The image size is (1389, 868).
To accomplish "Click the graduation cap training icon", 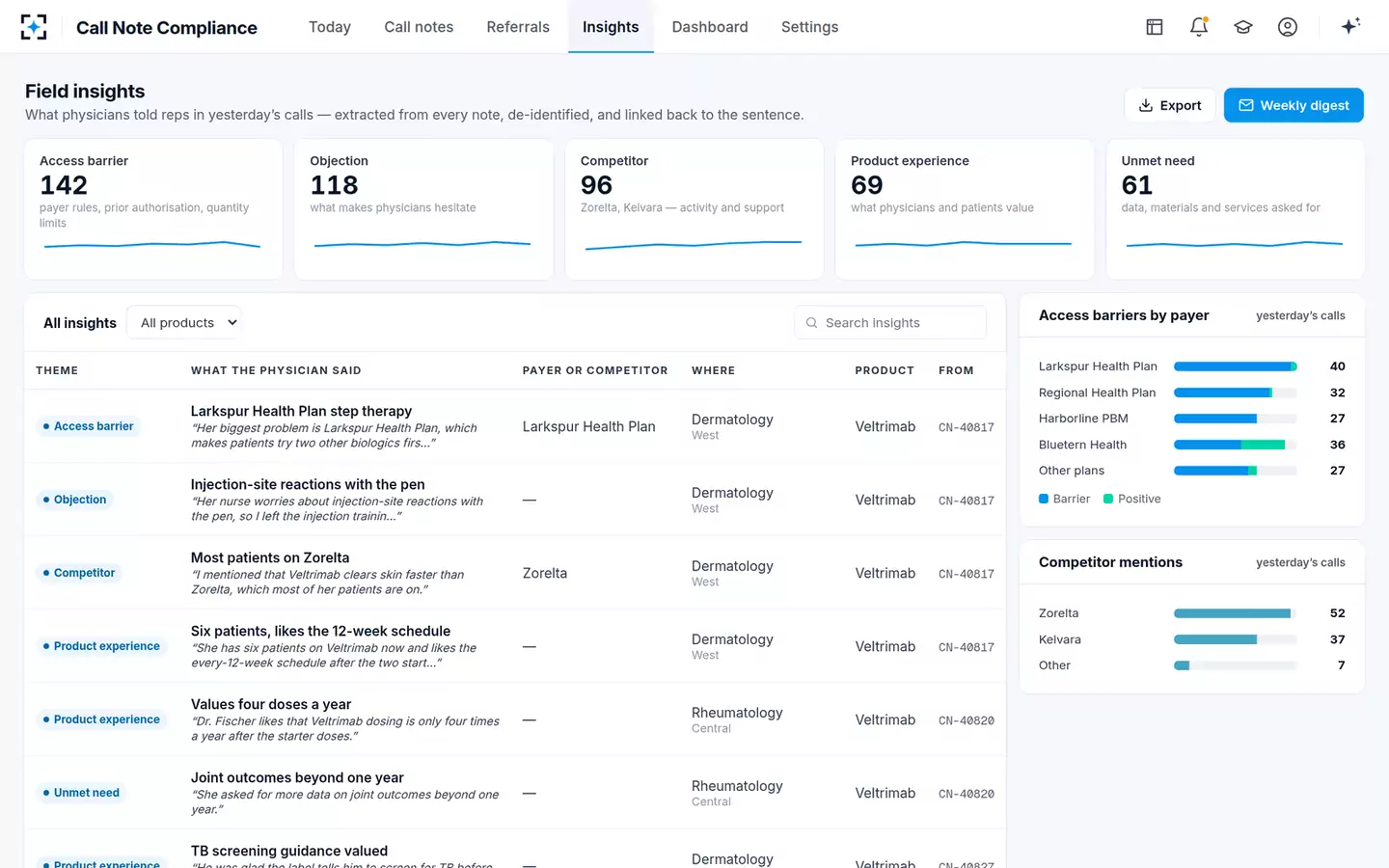I will (1243, 27).
